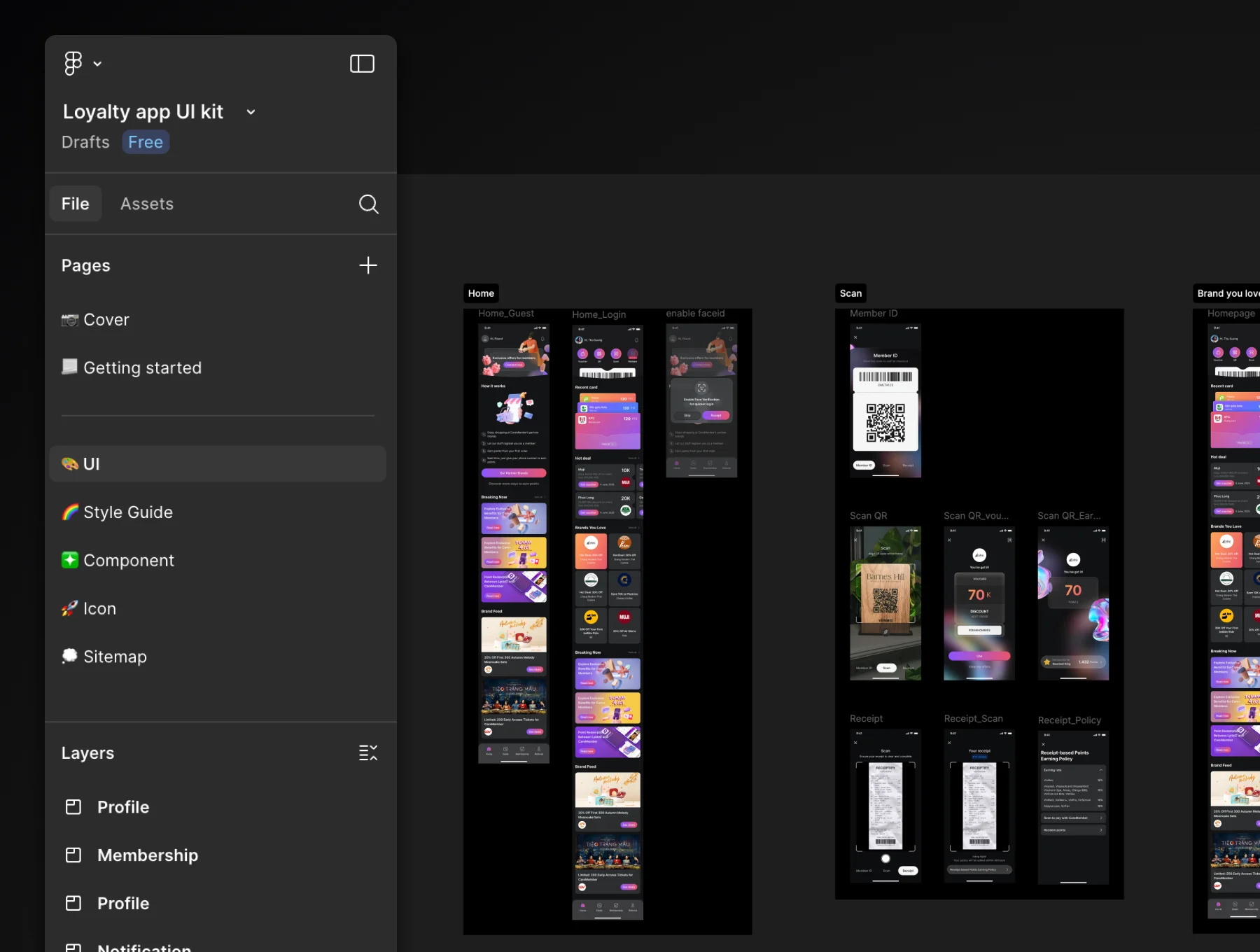Click the enable faceid frame name label
Image resolution: width=1260 pixels, height=952 pixels.
(x=696, y=314)
